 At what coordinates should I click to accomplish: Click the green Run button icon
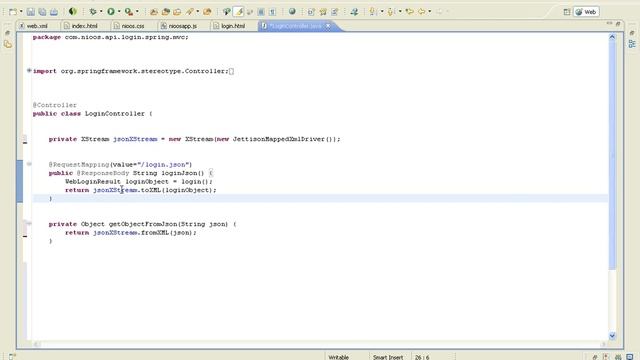point(111,12)
